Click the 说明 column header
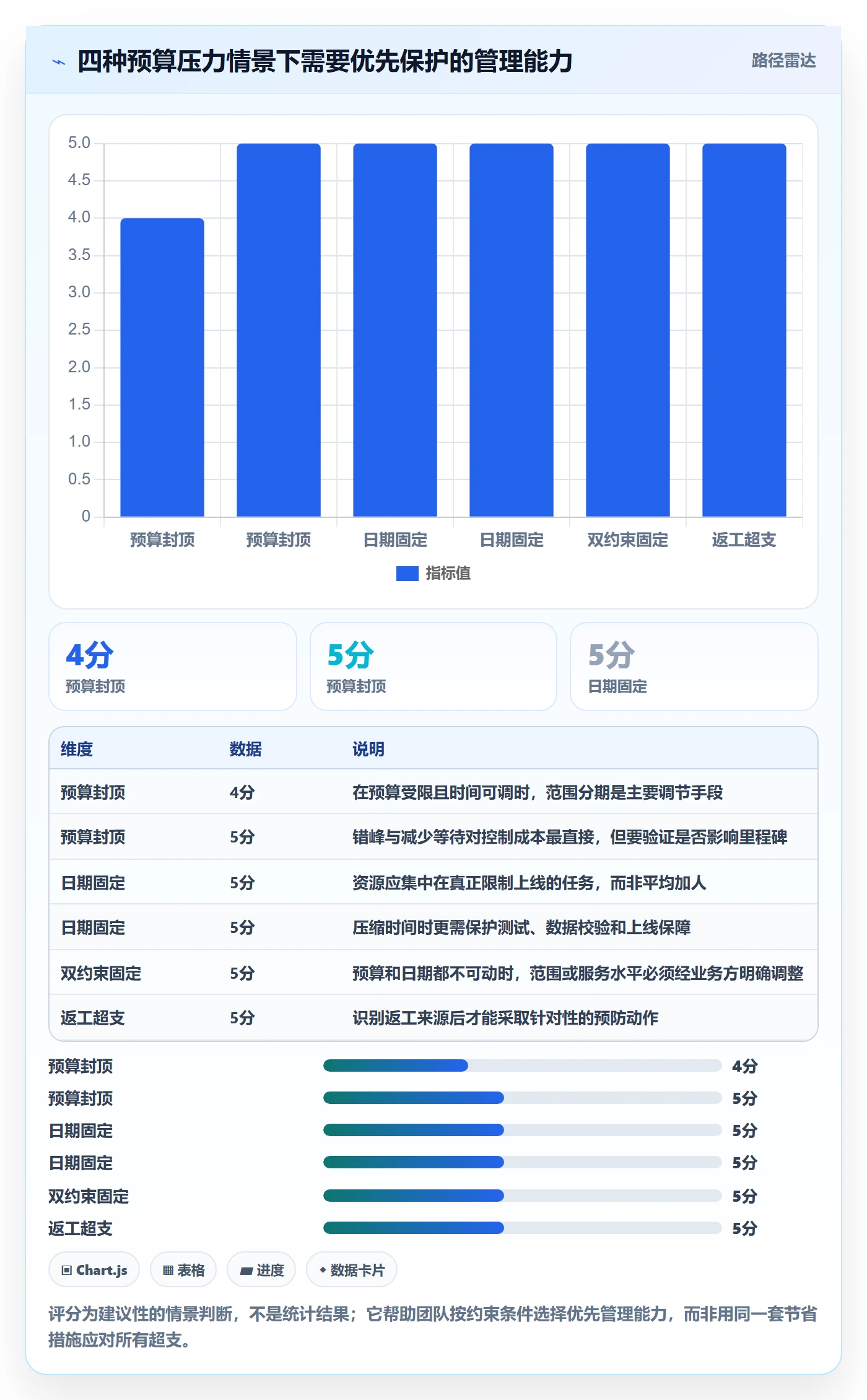 [x=368, y=749]
